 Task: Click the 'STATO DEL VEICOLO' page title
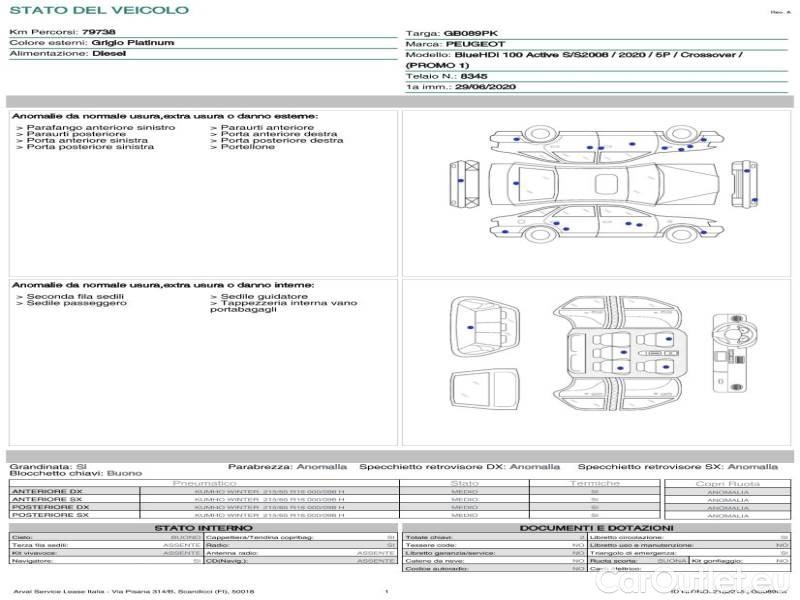pos(99,10)
